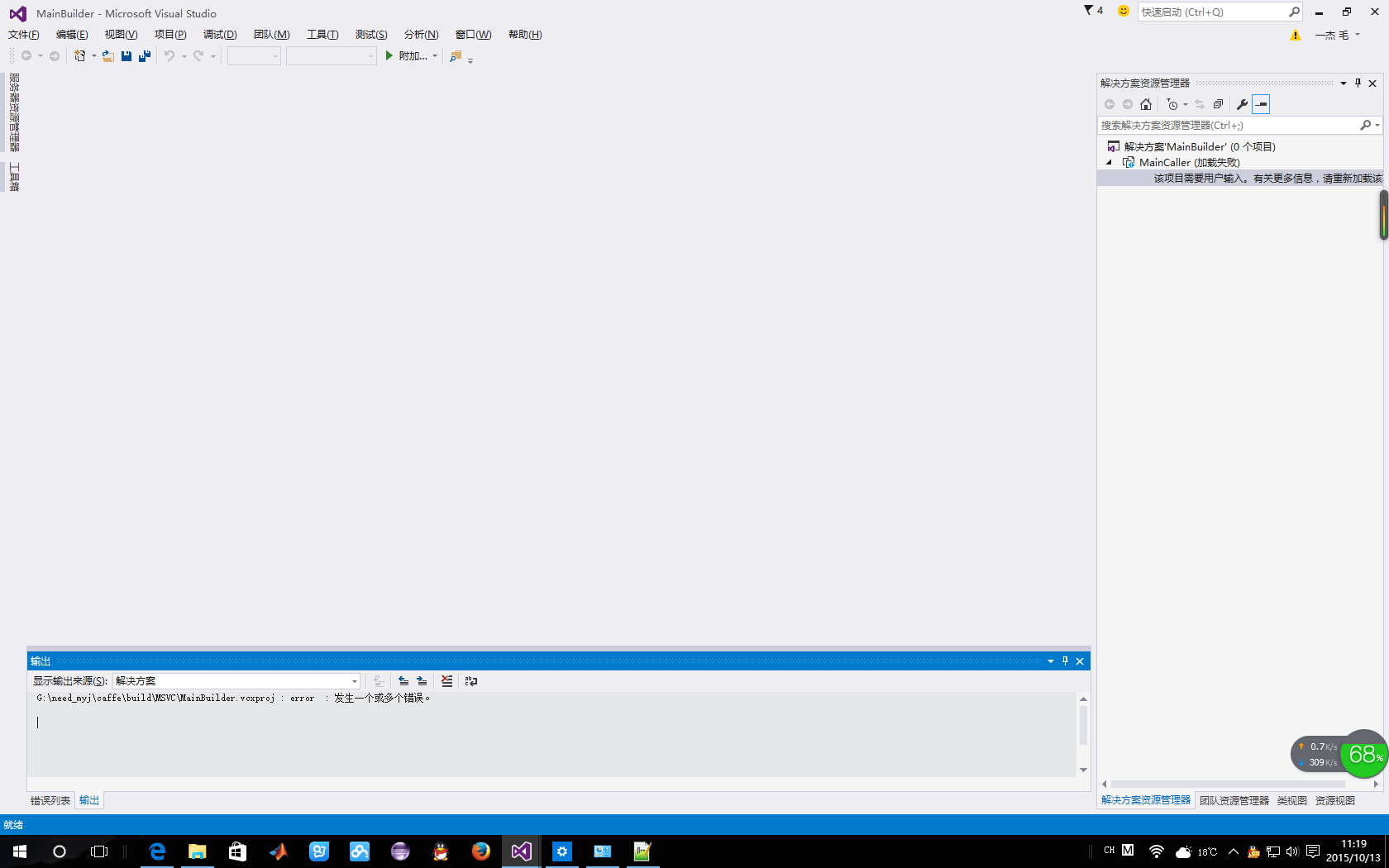Open the solution platforms combo box
The width and height of the screenshot is (1389, 868).
point(332,56)
